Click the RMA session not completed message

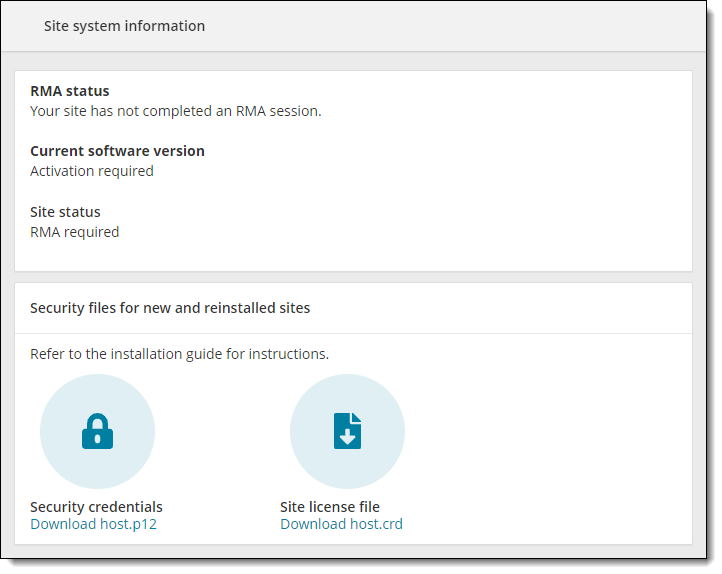coord(176,111)
